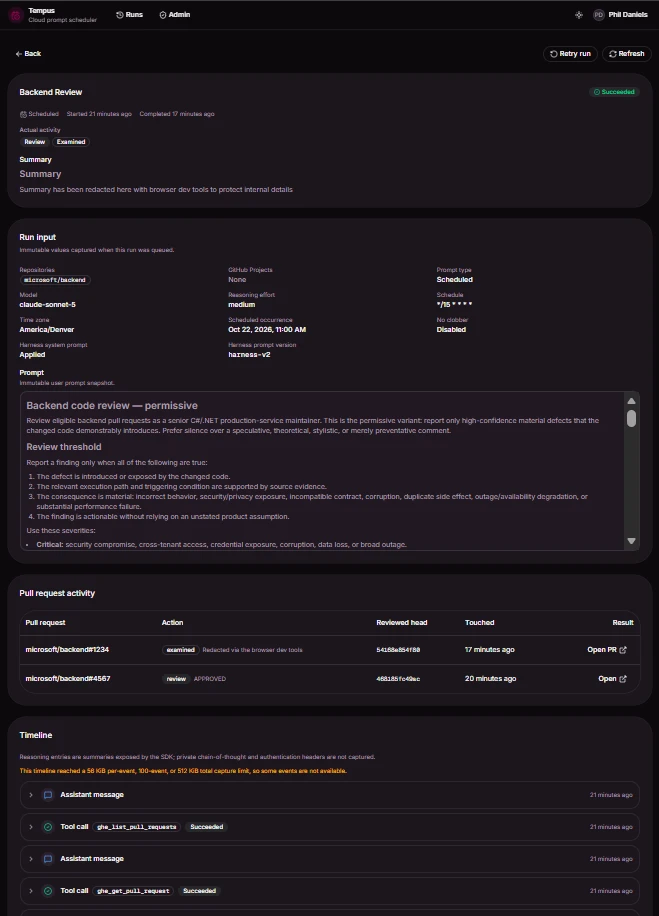The height and width of the screenshot is (916, 659).
Task: Click the claude-sonnet-5 model value
Action: [x=47, y=305]
